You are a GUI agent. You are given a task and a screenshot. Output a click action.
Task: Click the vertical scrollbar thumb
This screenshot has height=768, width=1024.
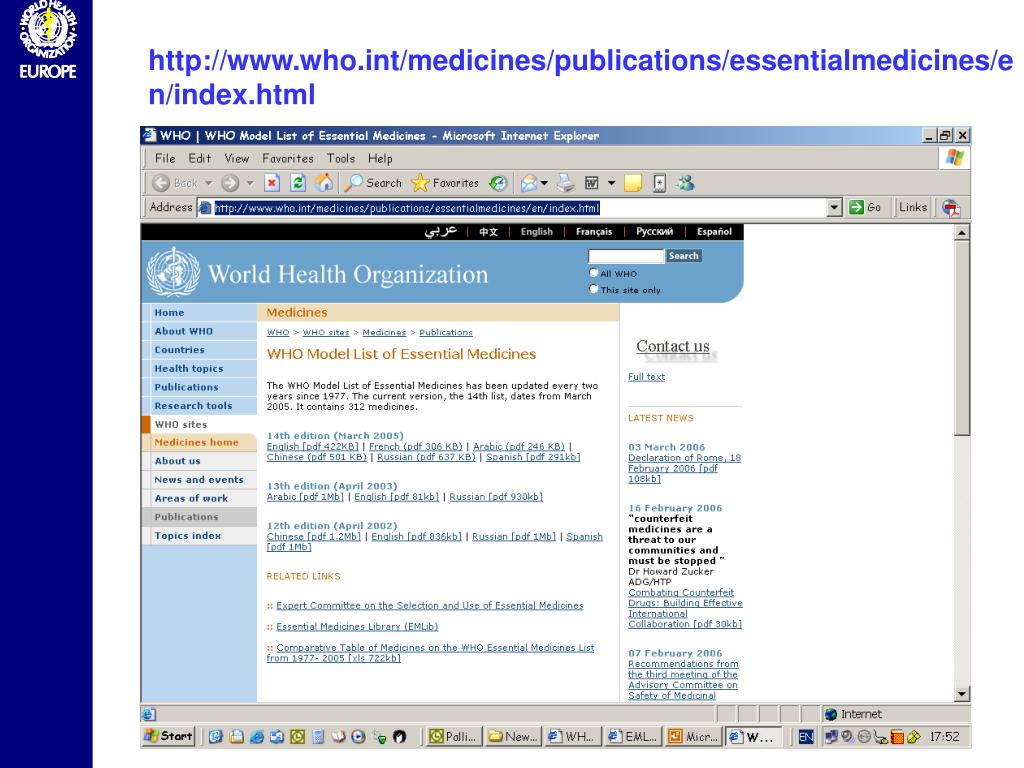961,338
